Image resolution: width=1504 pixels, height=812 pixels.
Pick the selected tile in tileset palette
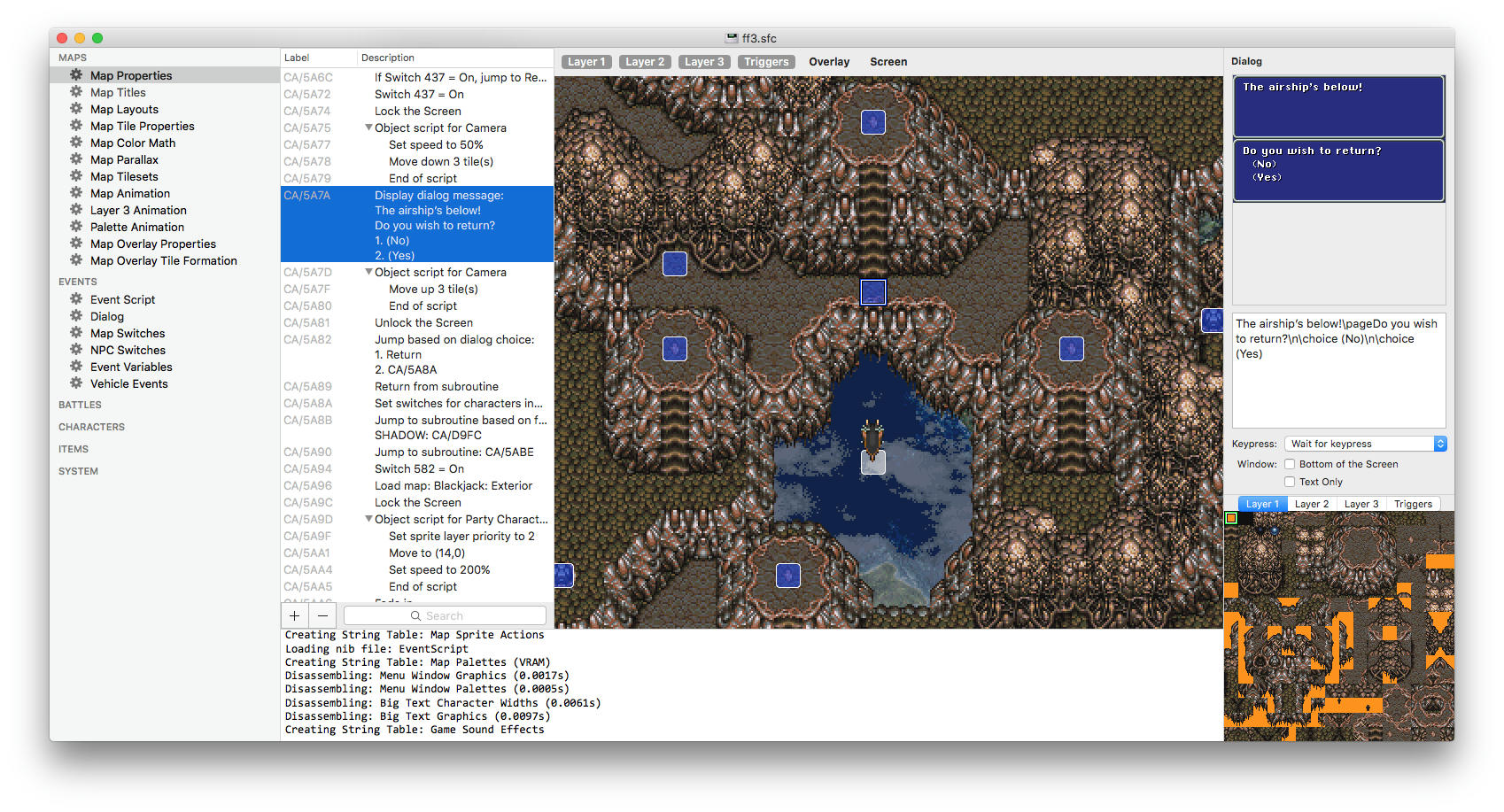1231,518
